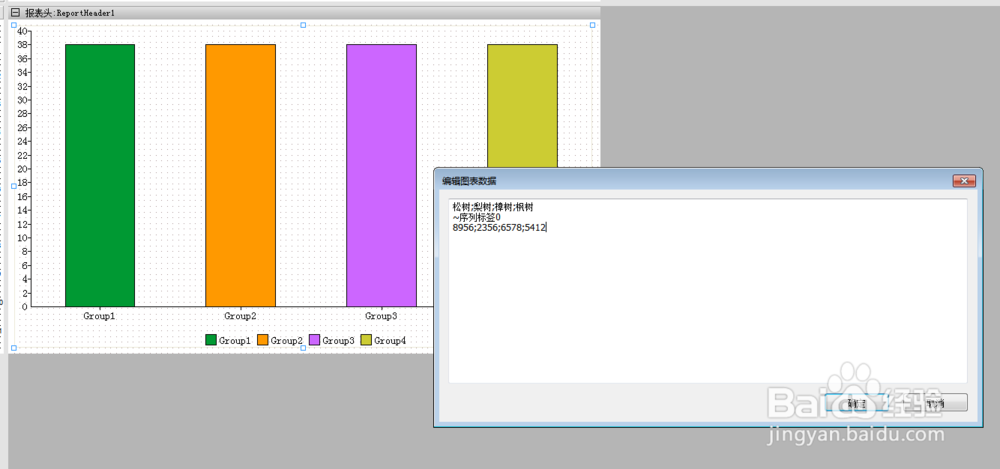Viewport: 1000px width, 469px height.
Task: Collapse the ReportHeader1 section
Action: pyautogui.click(x=15, y=12)
